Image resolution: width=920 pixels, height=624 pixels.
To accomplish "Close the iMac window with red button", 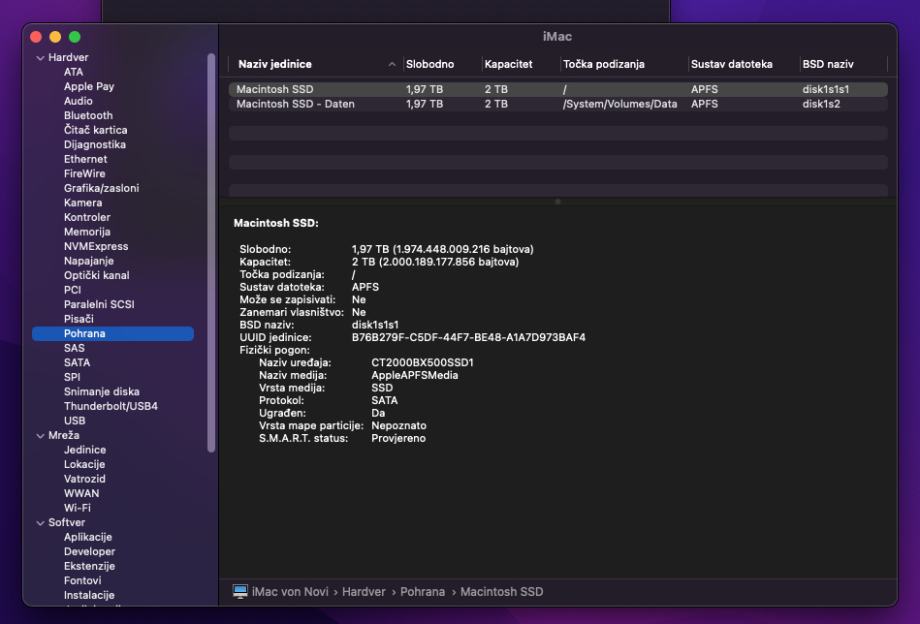I will click(36, 37).
